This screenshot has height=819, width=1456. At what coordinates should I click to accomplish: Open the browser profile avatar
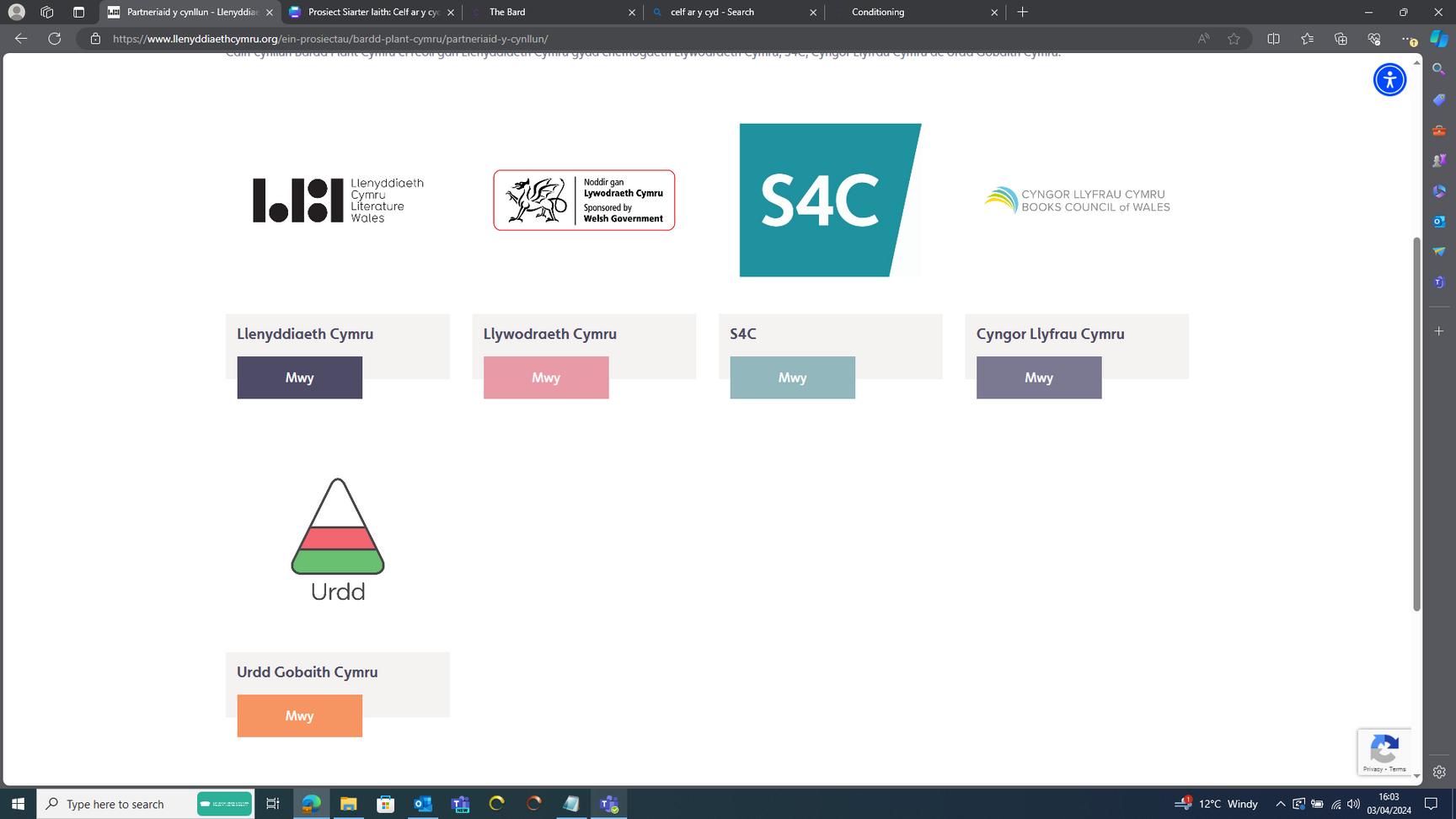click(x=16, y=12)
